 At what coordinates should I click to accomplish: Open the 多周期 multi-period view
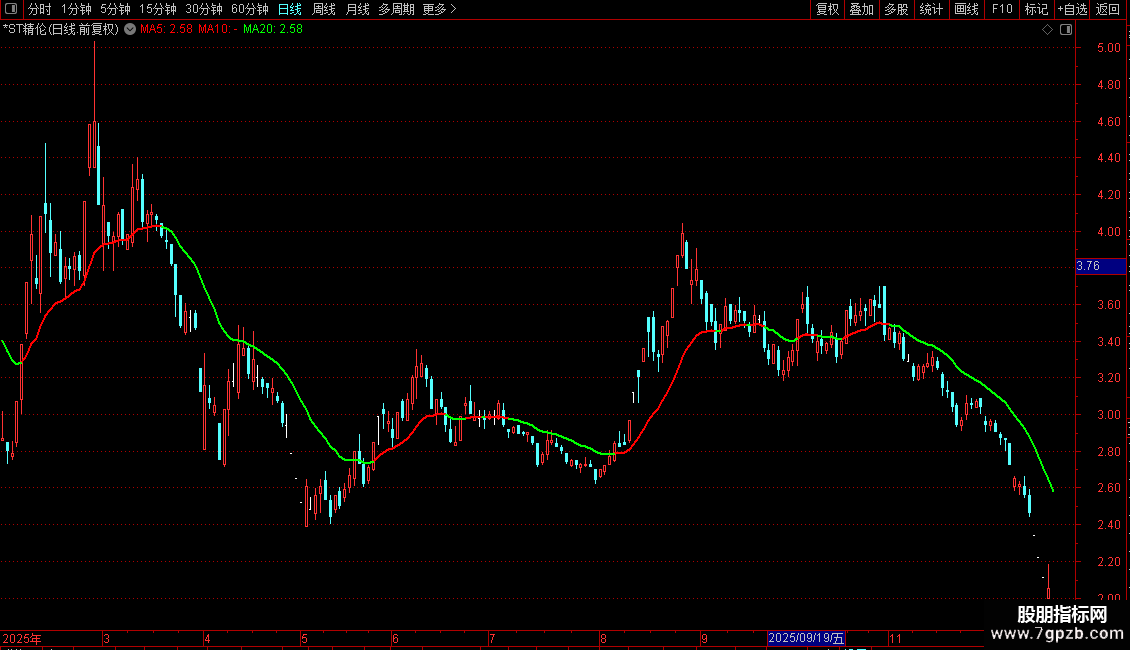(396, 9)
